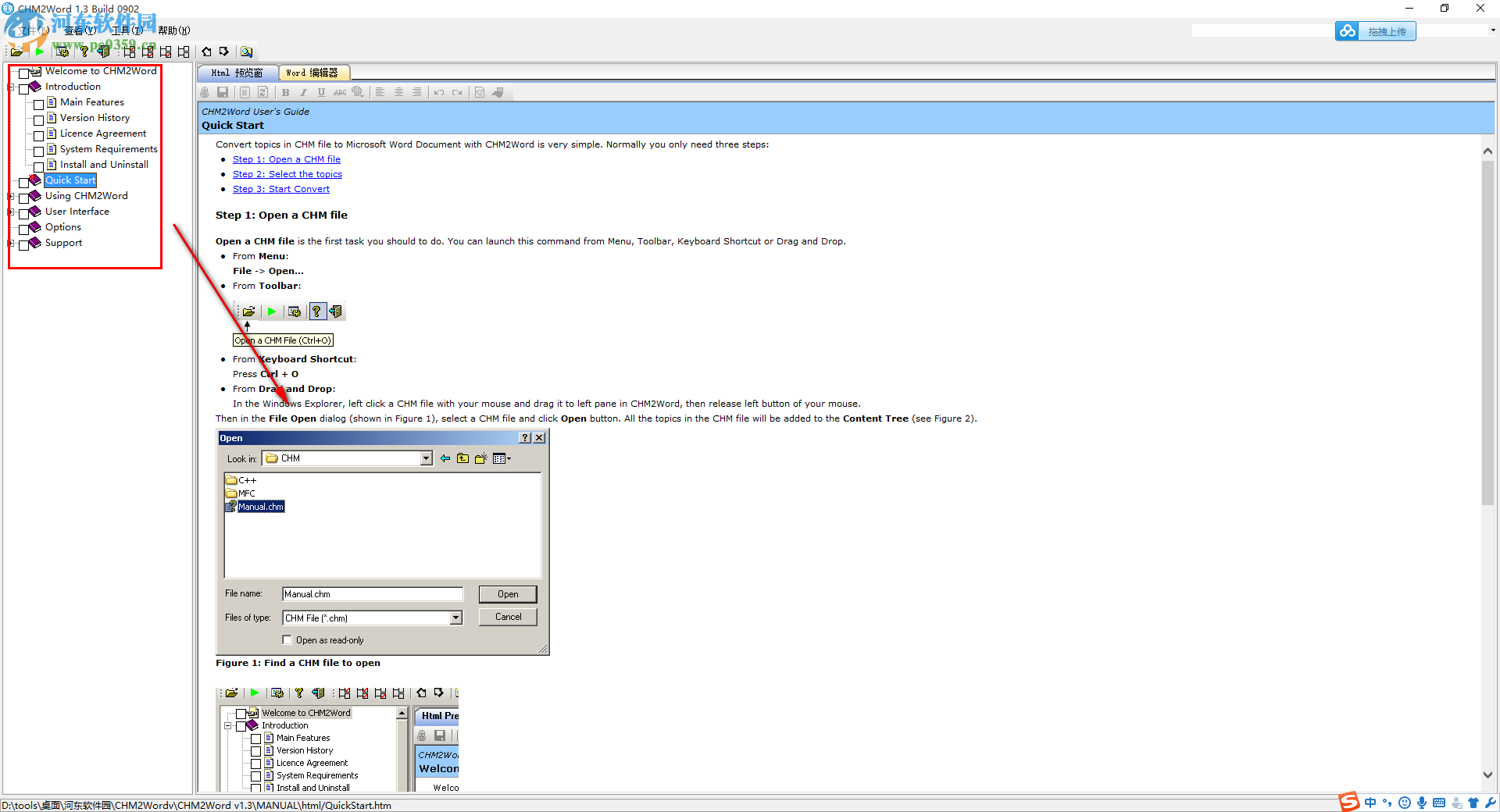Click the scrollbar down arrow in content pane
Screen dimensions: 1500x812
1487,775
